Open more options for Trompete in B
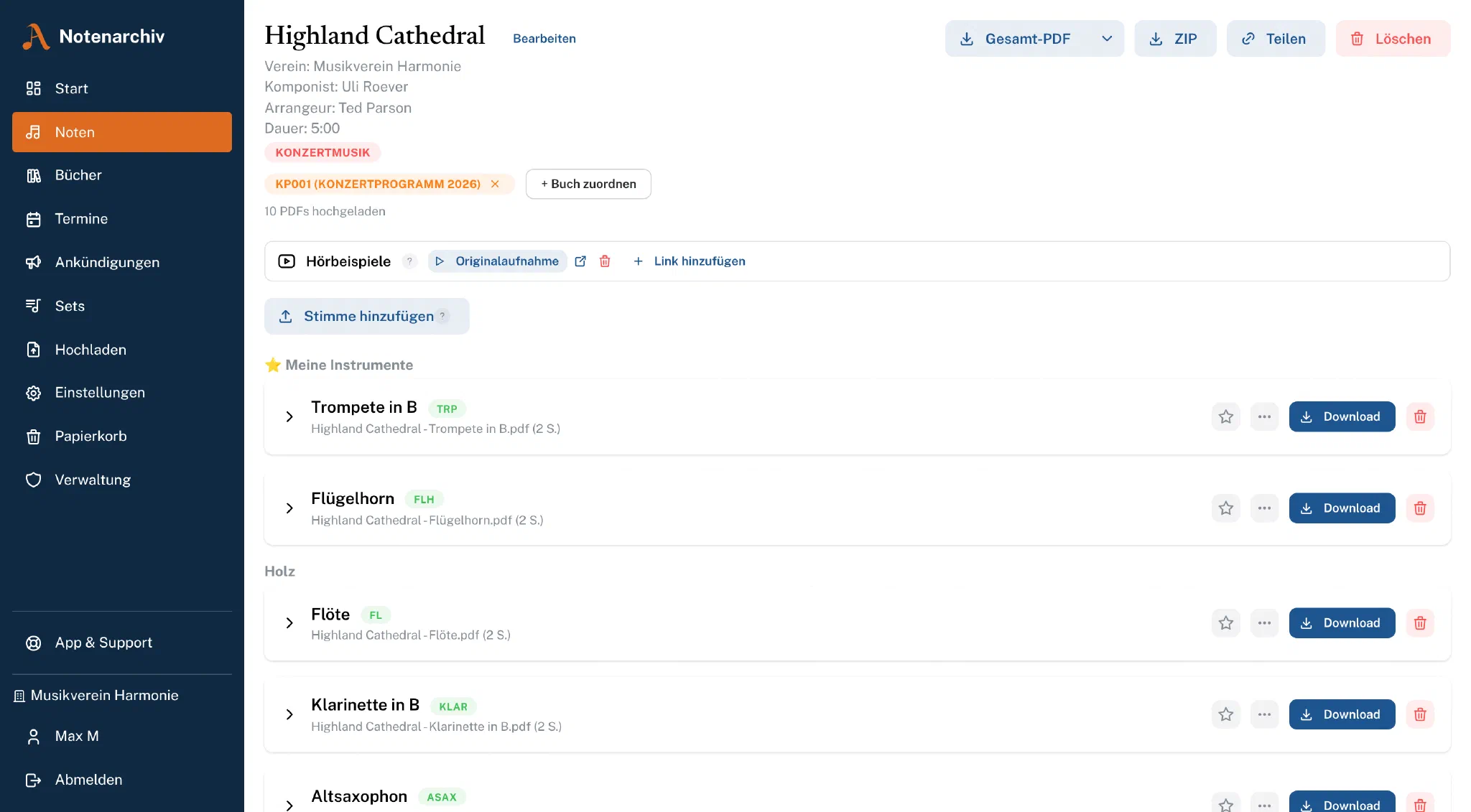Screen dimensions: 1471x812 click(x=1264, y=416)
